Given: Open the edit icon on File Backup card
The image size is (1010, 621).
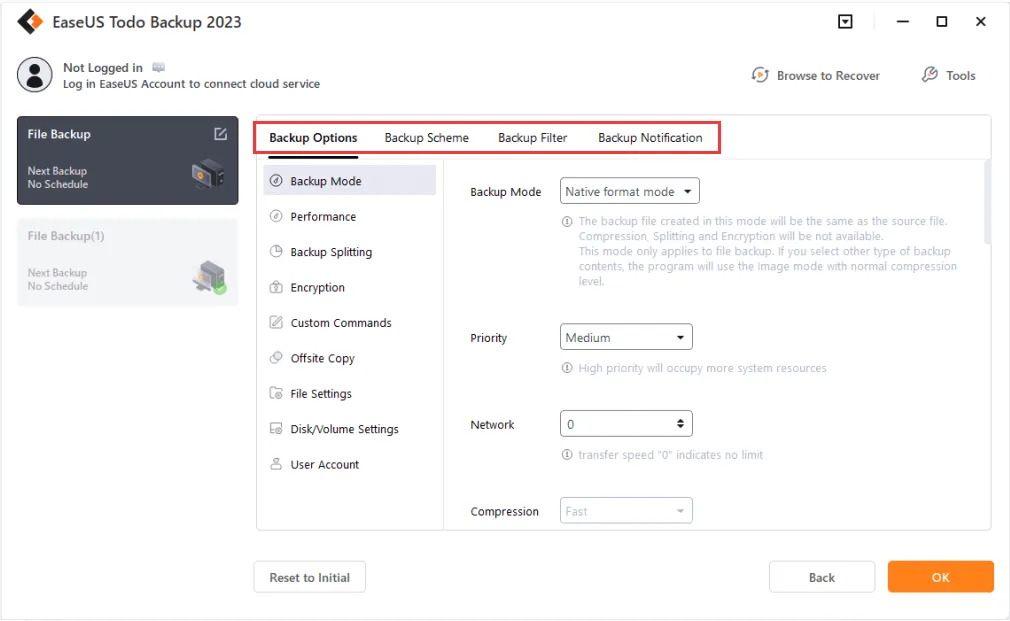Looking at the screenshot, I should pos(222,133).
